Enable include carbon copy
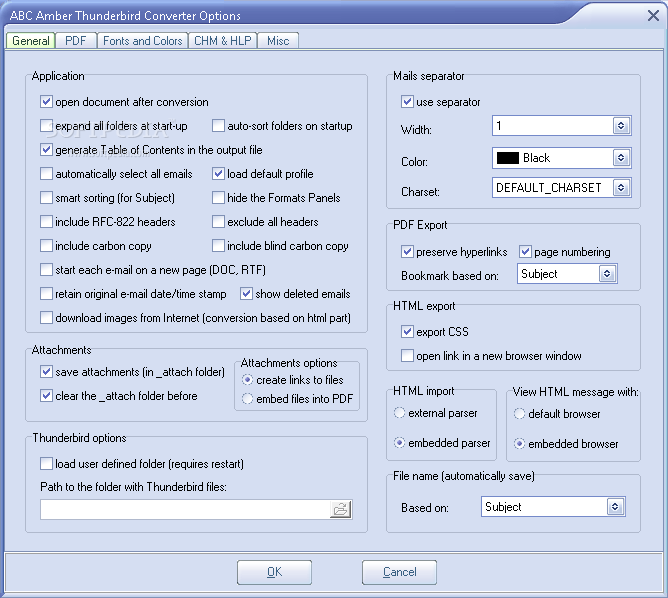Viewport: 668px width, 598px height. click(x=46, y=246)
